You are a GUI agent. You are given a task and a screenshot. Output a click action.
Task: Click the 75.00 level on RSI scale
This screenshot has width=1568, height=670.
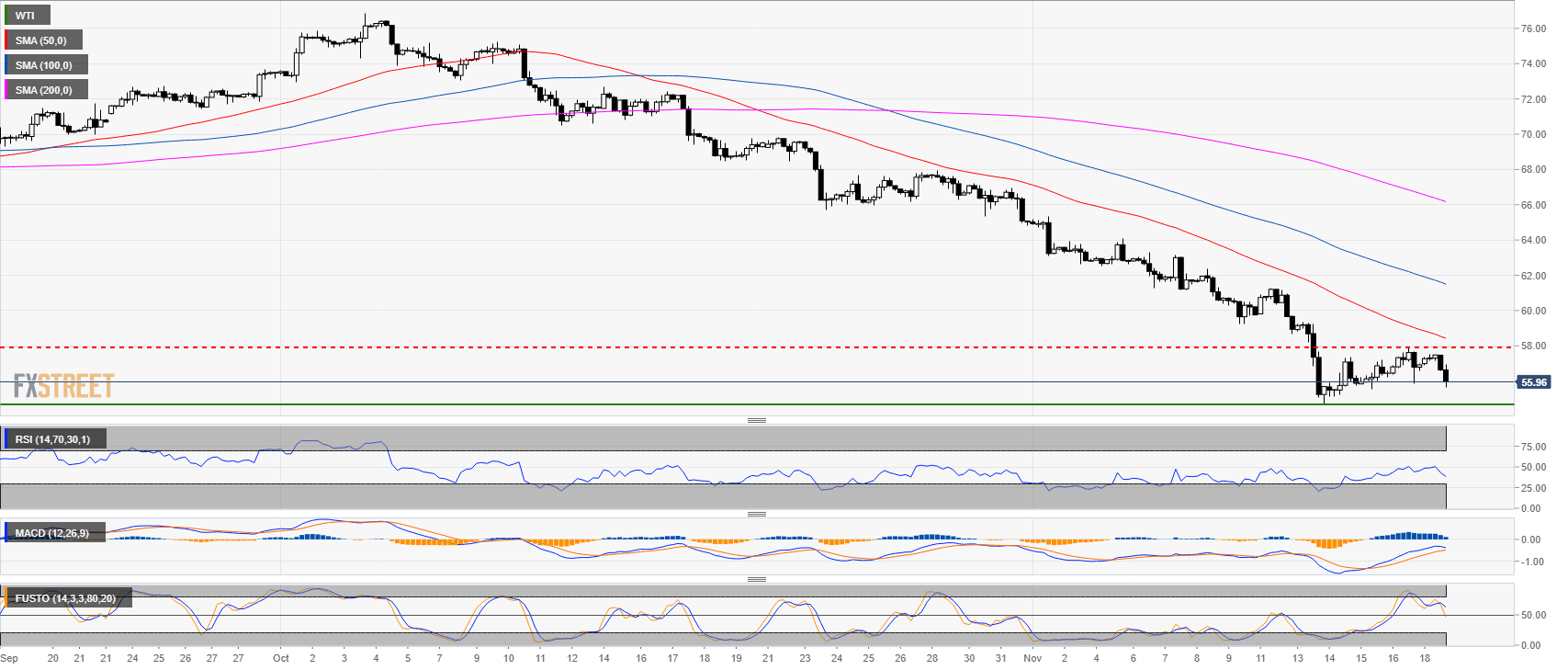pyautogui.click(x=1532, y=447)
